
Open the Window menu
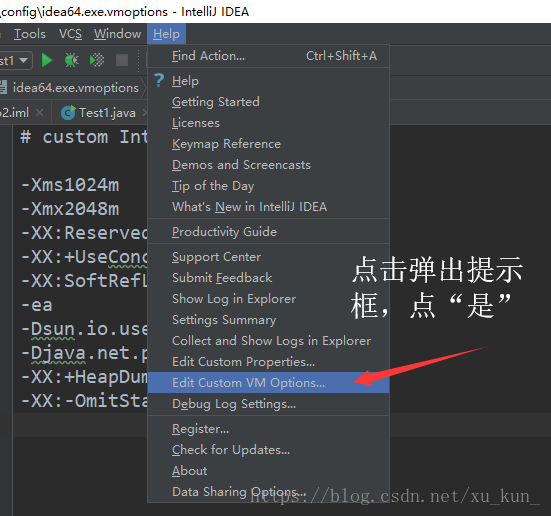(x=117, y=34)
